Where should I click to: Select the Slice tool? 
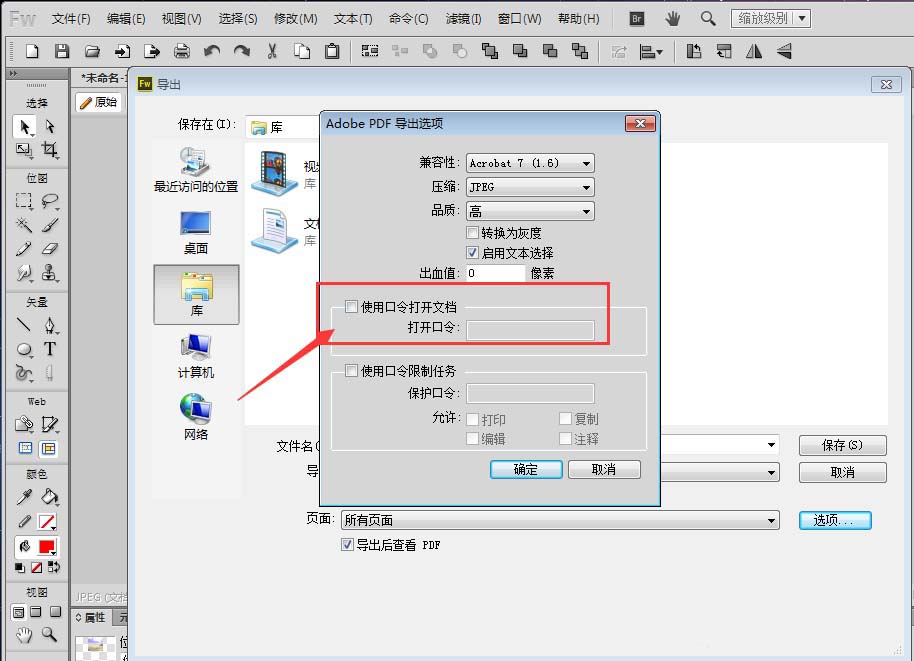pos(50,424)
